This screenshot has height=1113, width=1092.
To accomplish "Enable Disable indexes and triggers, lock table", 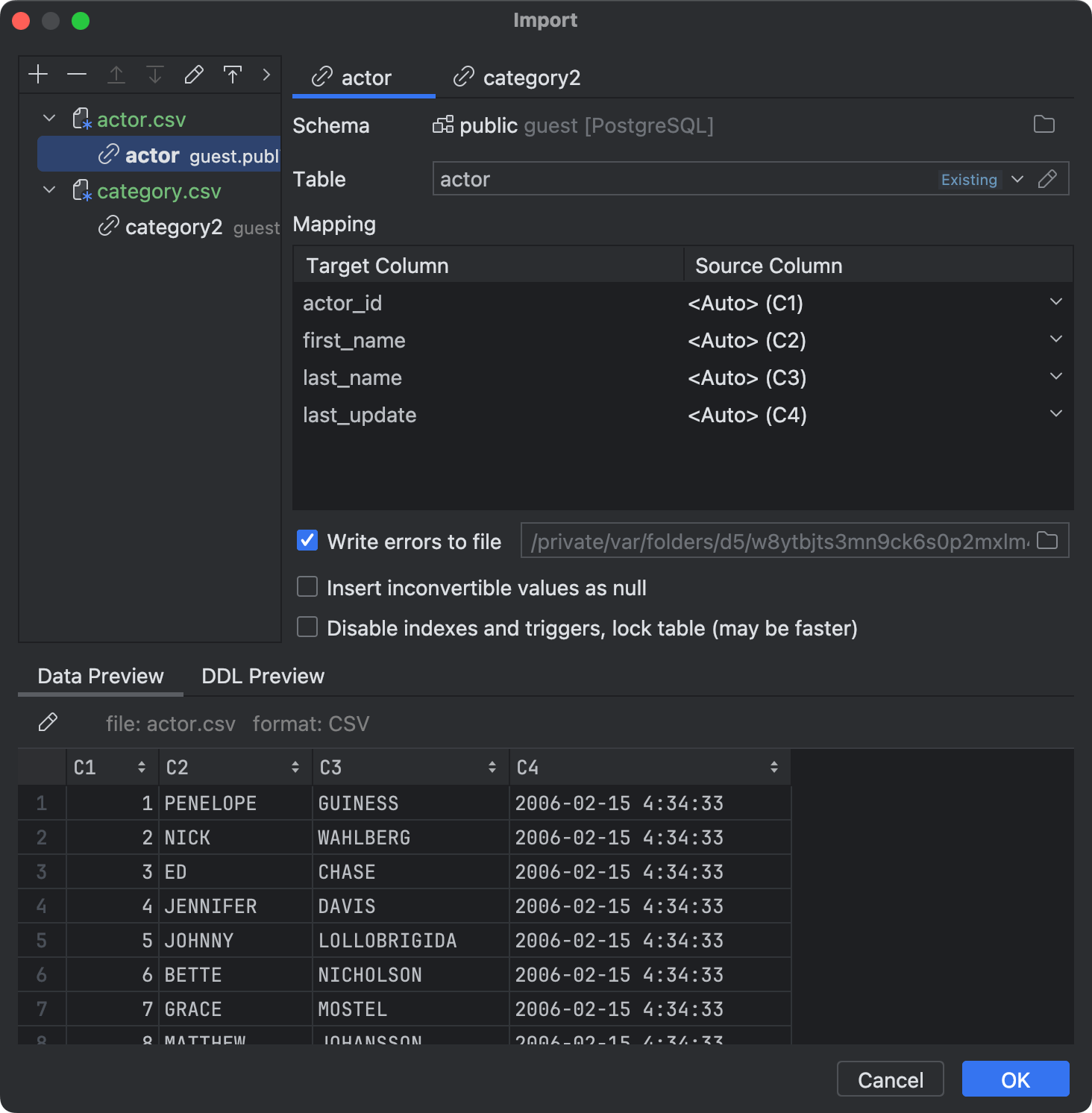I will coord(307,627).
